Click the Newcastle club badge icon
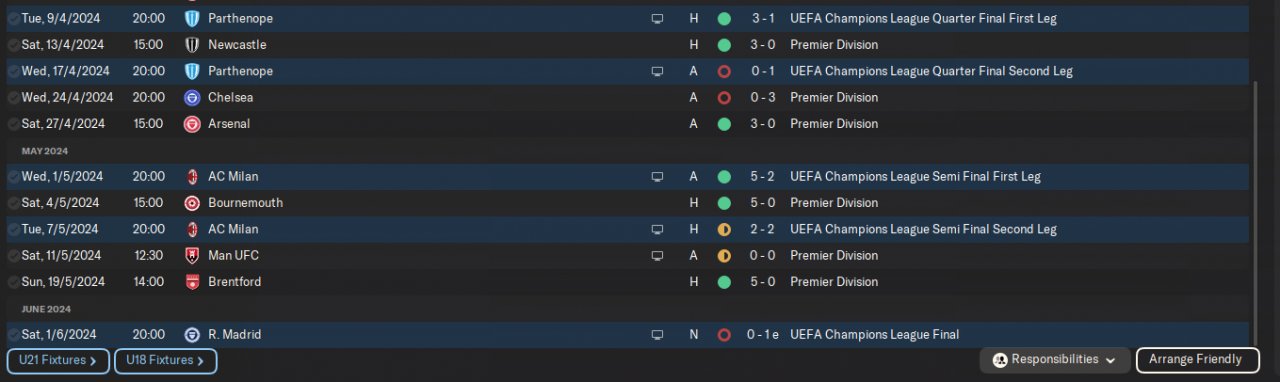The image size is (1280, 382). [192, 45]
